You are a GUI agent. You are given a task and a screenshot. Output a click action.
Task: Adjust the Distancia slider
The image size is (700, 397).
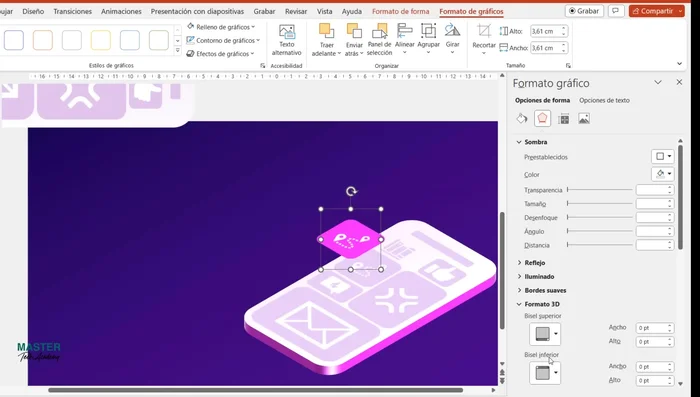[600, 245]
